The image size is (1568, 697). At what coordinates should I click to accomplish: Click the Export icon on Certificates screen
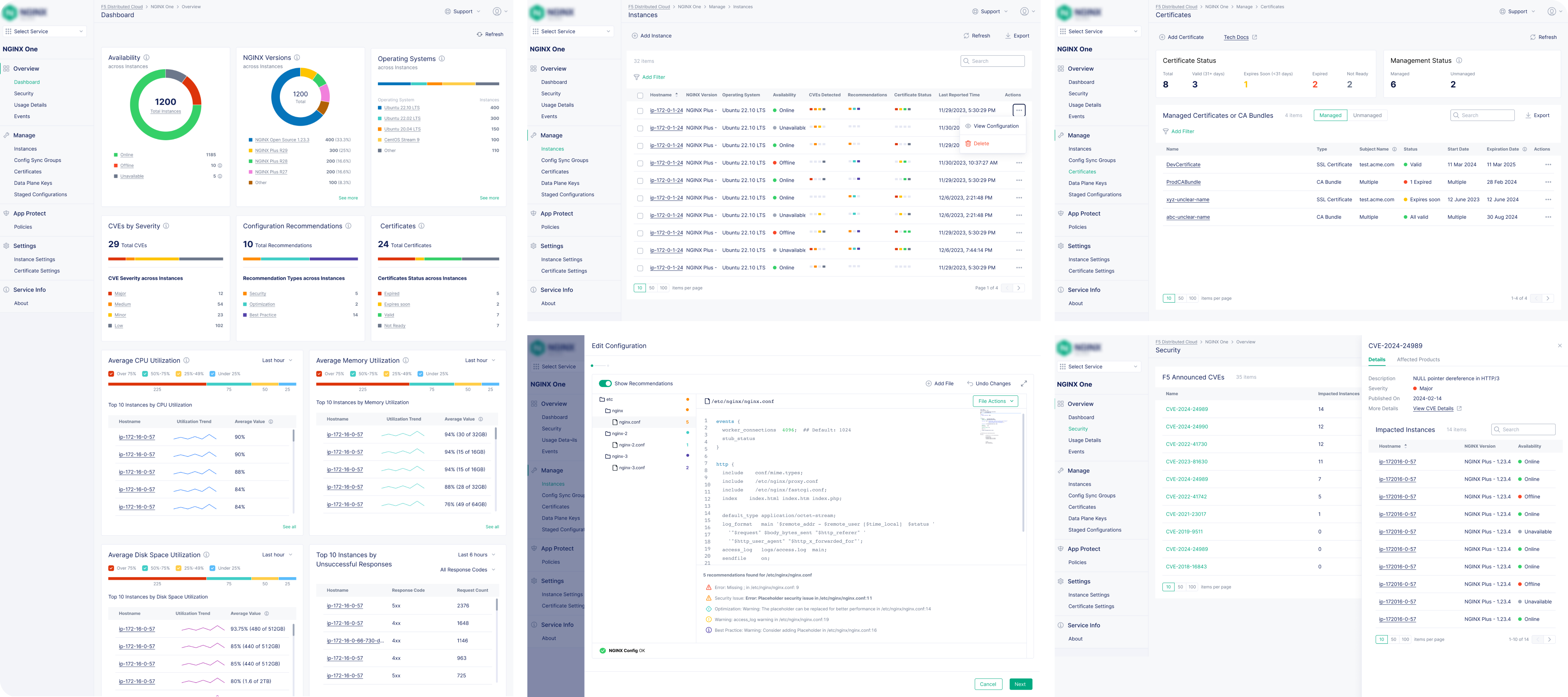click(1528, 115)
